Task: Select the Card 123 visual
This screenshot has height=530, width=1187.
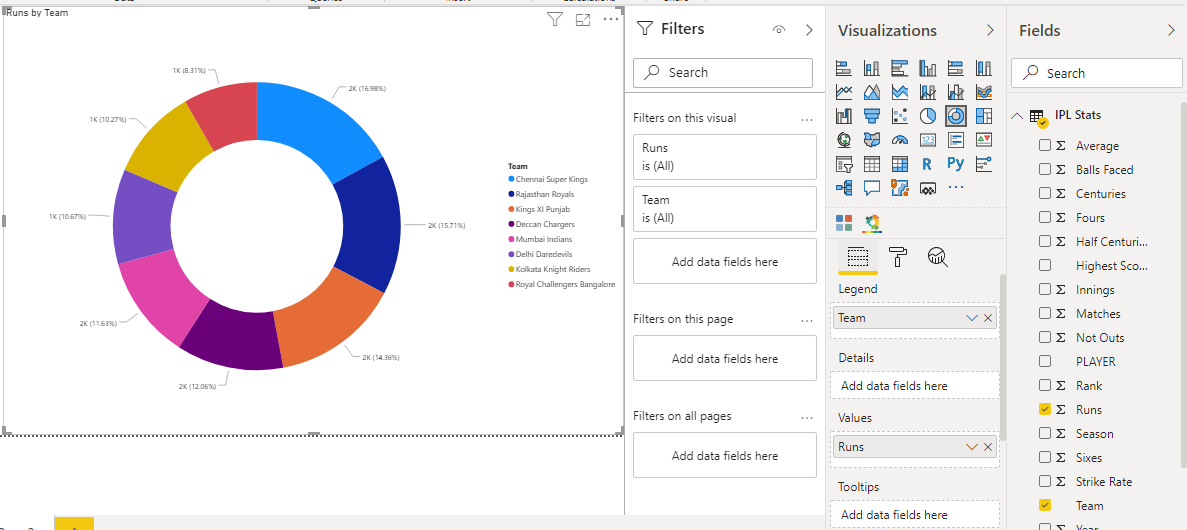Action: click(928, 139)
